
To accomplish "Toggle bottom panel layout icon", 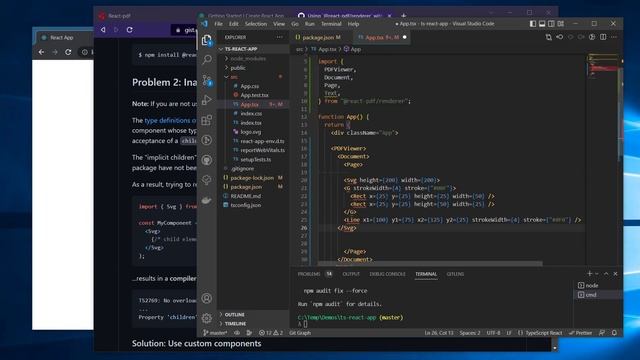I will pos(542,24).
